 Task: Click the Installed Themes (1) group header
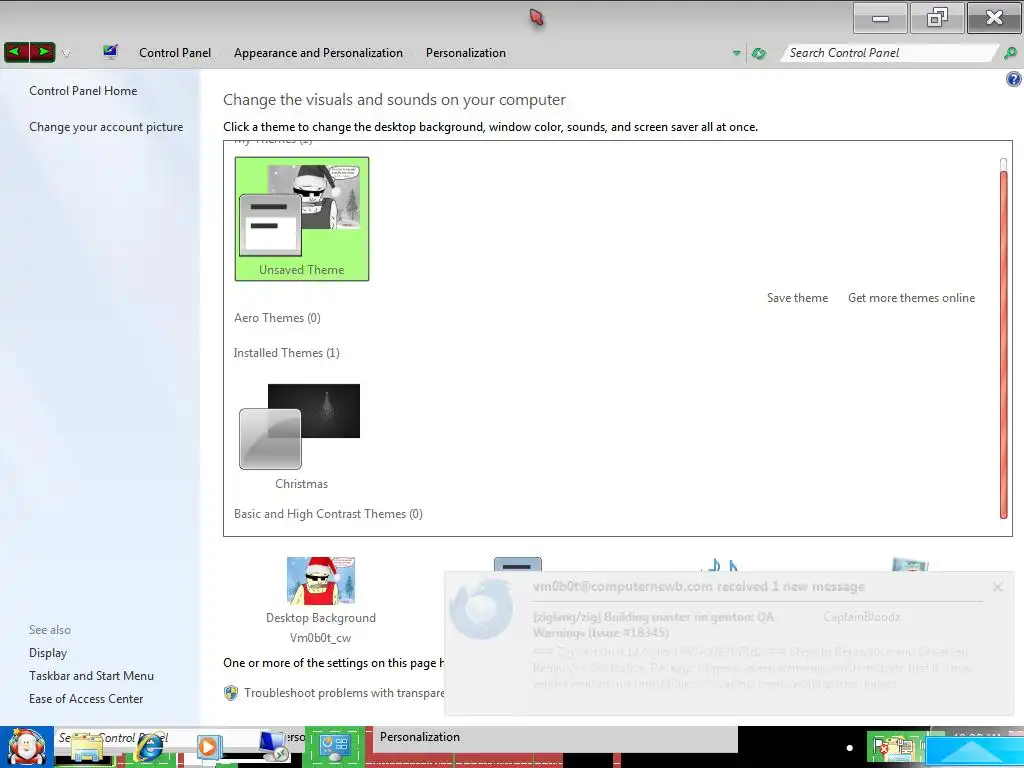coord(287,353)
